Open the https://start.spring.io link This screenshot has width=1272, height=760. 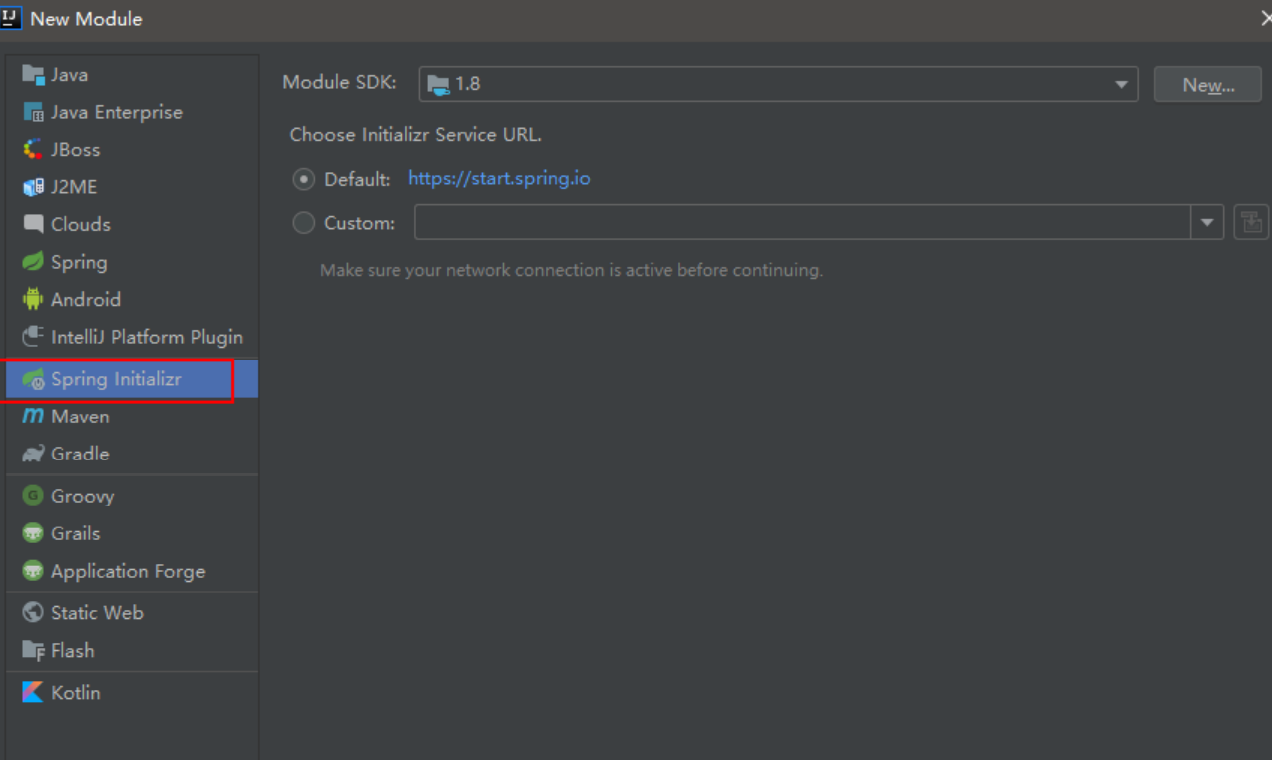(499, 179)
